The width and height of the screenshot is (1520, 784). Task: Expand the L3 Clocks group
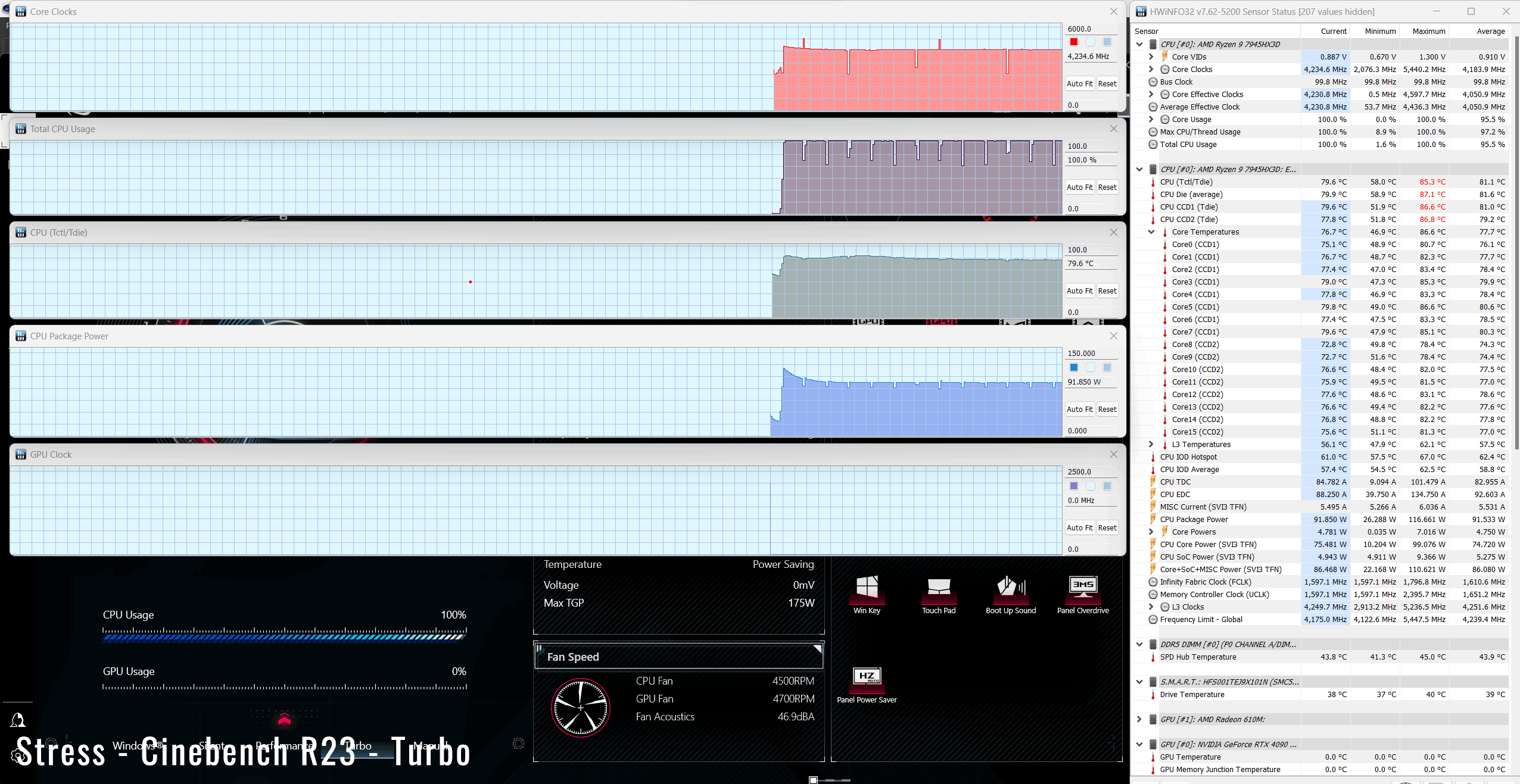point(1151,607)
